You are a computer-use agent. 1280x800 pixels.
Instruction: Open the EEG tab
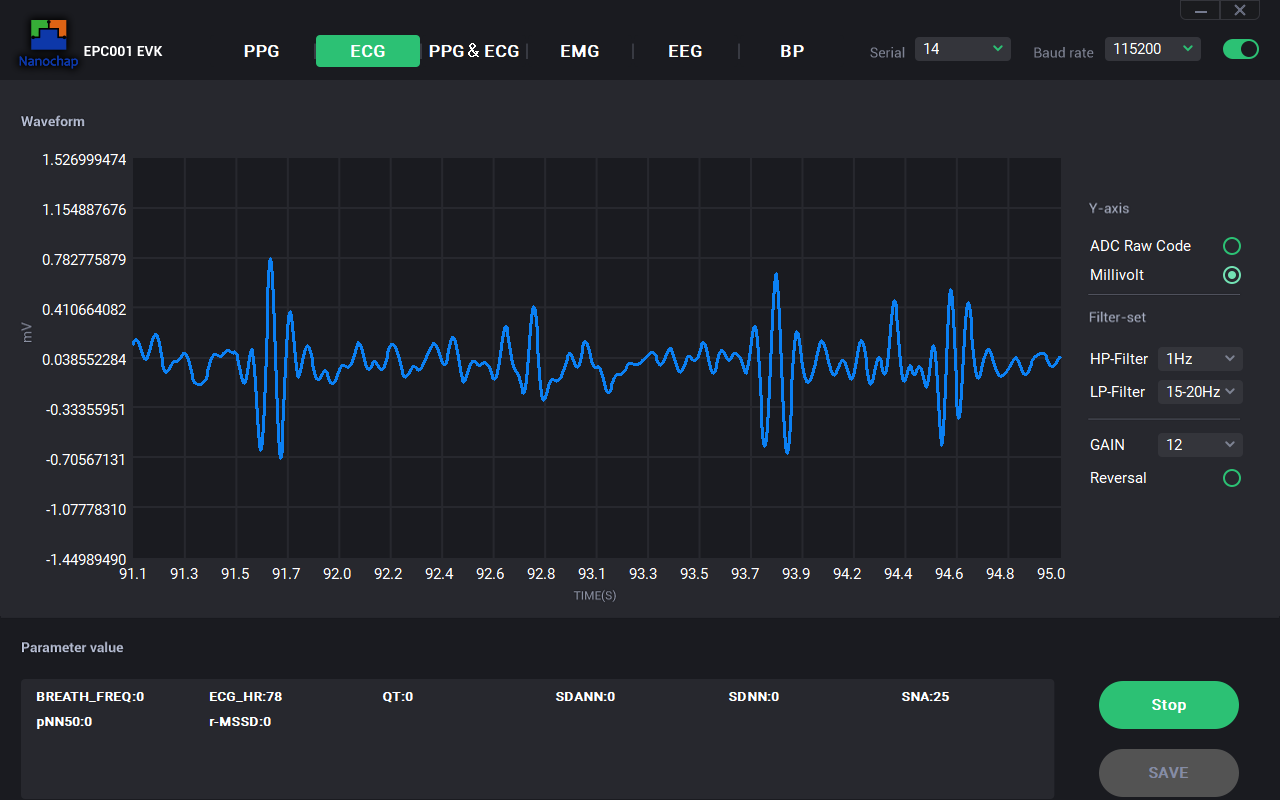click(685, 51)
